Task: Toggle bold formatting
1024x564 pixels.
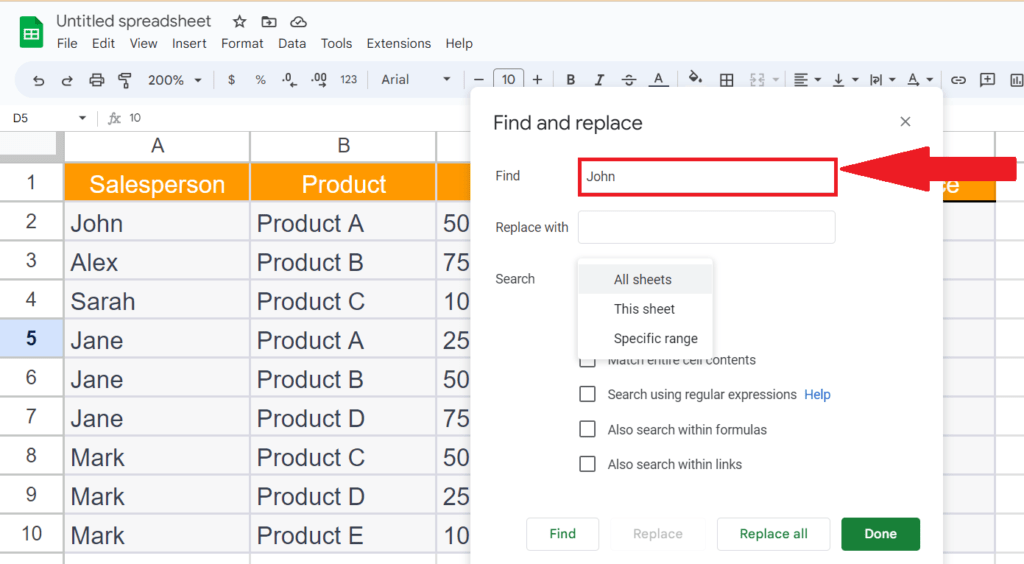Action: 570,80
